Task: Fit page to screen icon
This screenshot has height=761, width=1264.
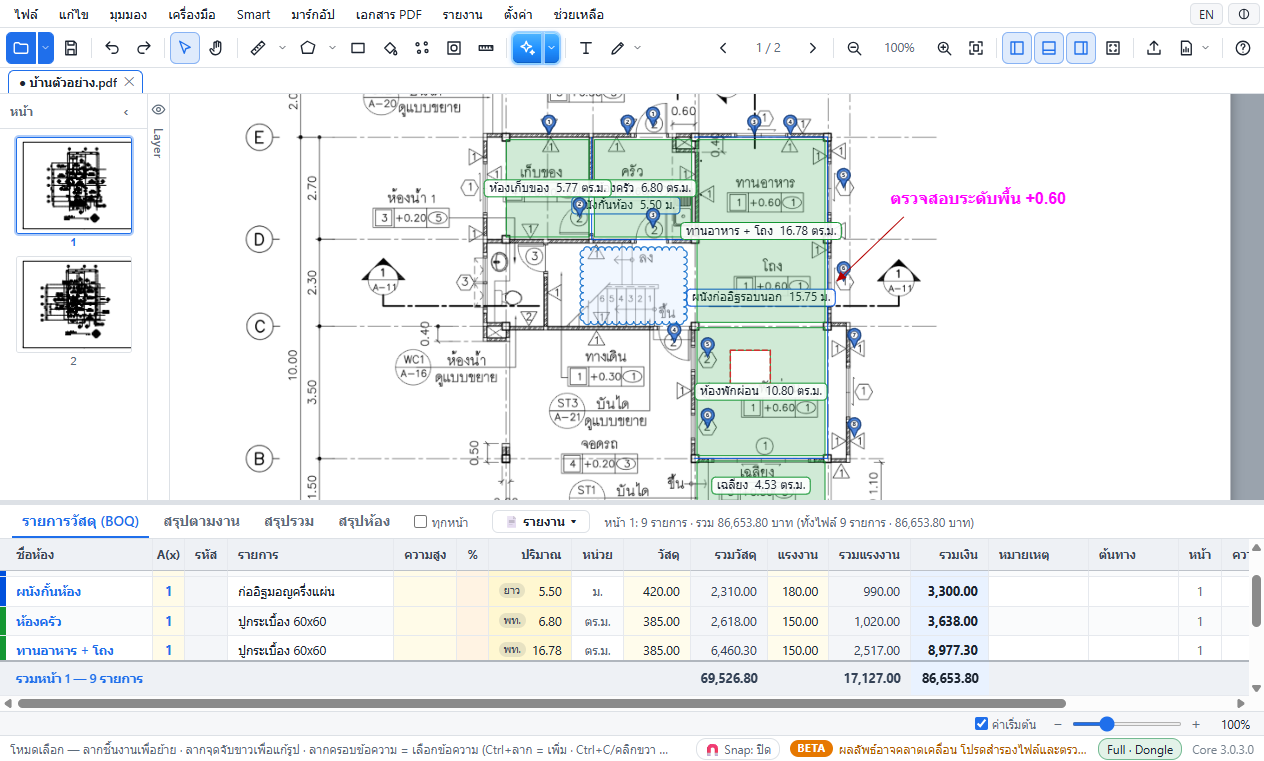Action: pos(976,48)
